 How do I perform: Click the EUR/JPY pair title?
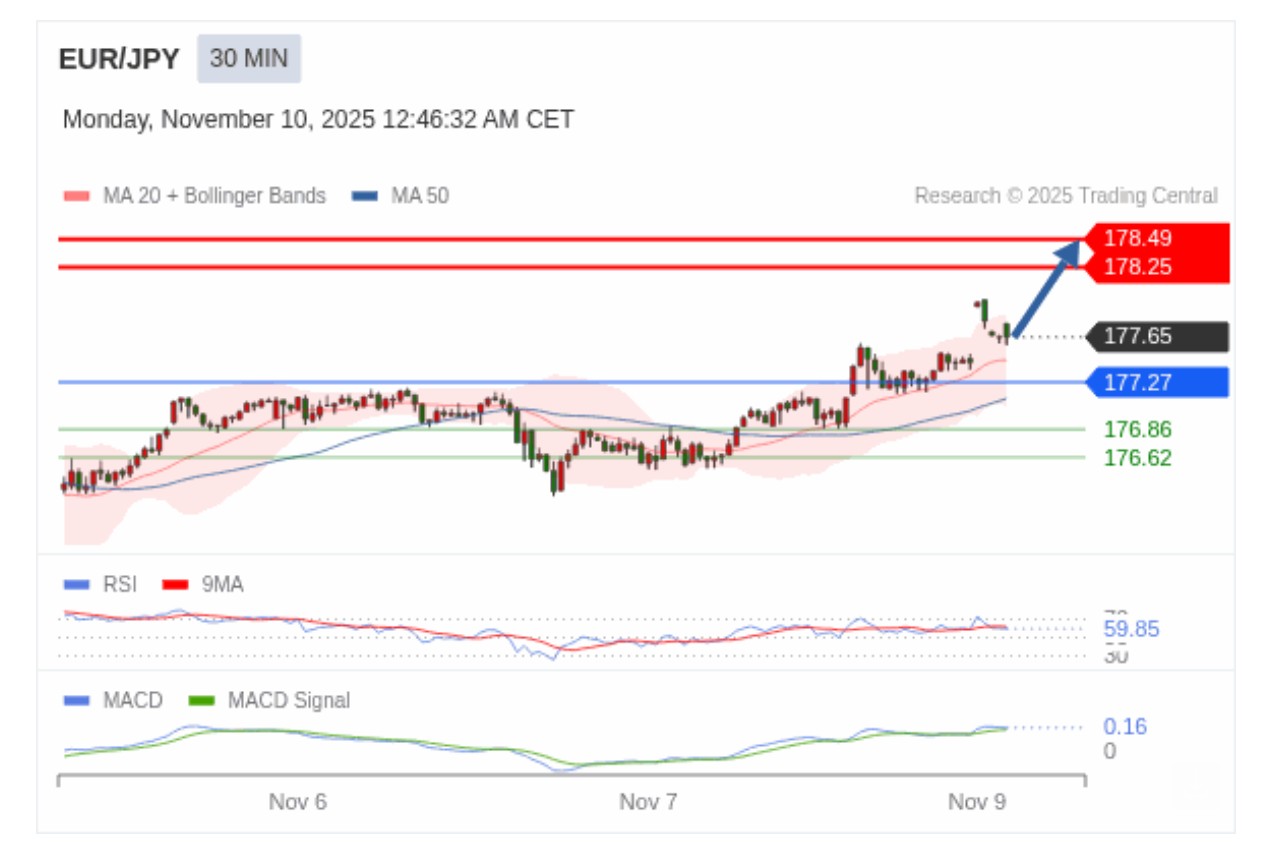pos(119,59)
